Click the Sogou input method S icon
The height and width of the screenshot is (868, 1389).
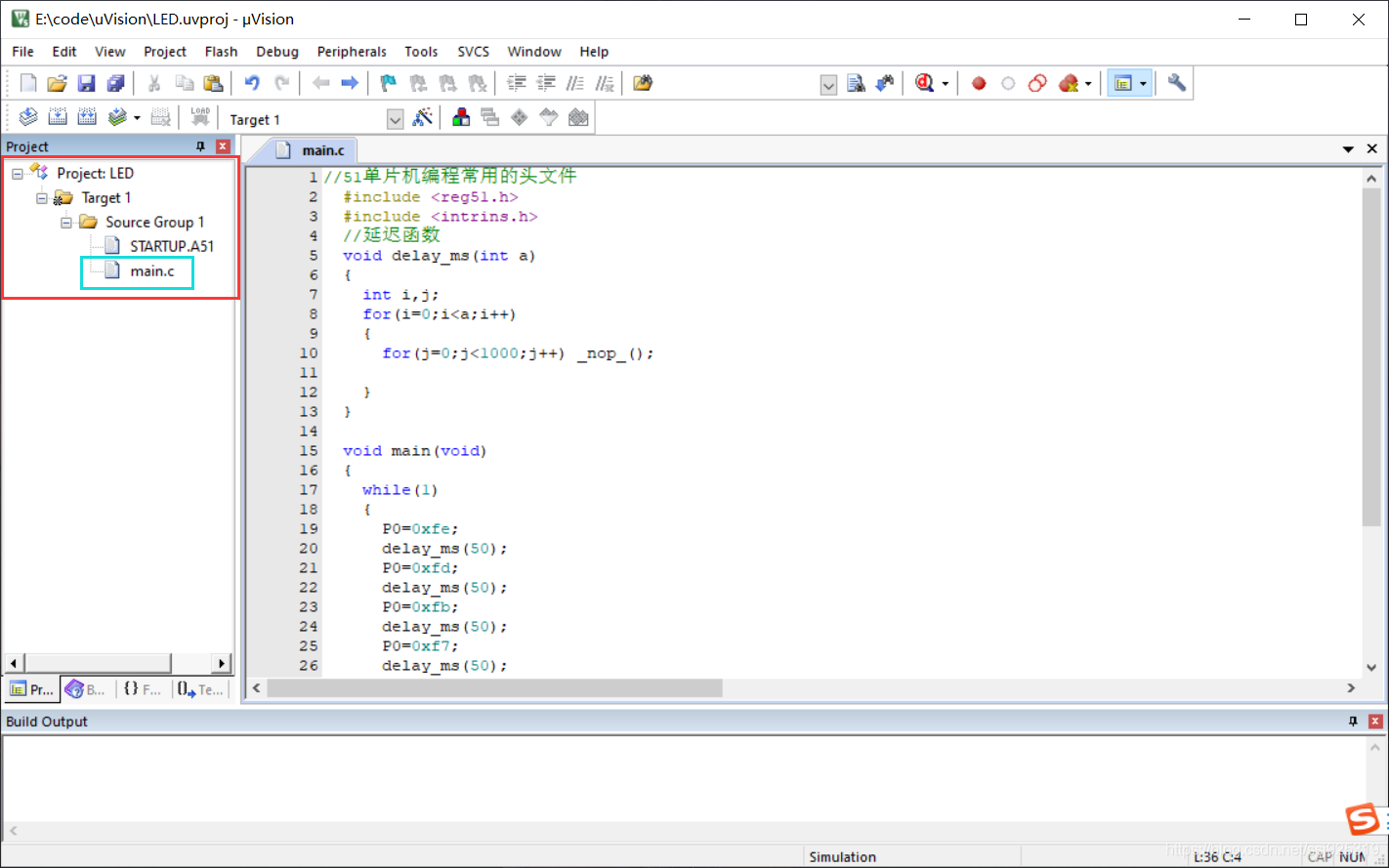pyautogui.click(x=1363, y=820)
